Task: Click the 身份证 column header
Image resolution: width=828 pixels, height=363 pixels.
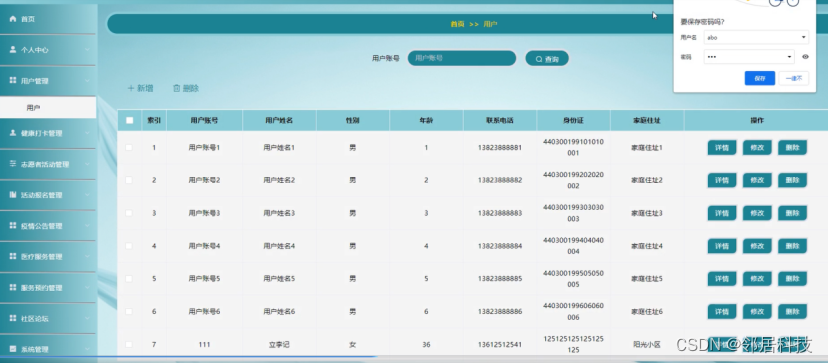Action: (573, 120)
